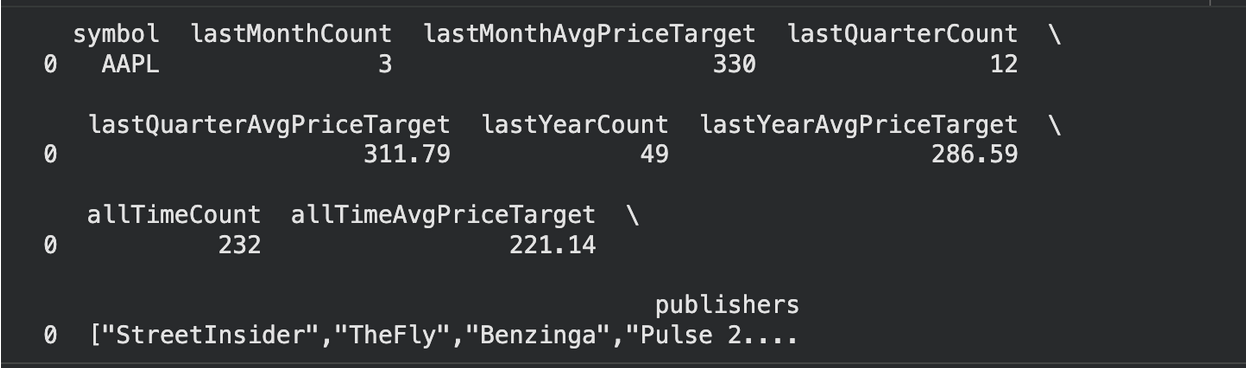Select the lastQuarterCount value 12
Viewport: 1246px width, 368px height.
click(1004, 65)
